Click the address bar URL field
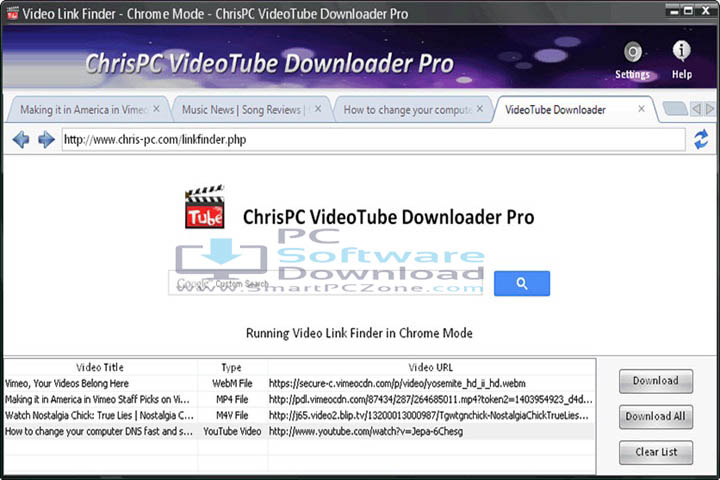 click(x=373, y=139)
